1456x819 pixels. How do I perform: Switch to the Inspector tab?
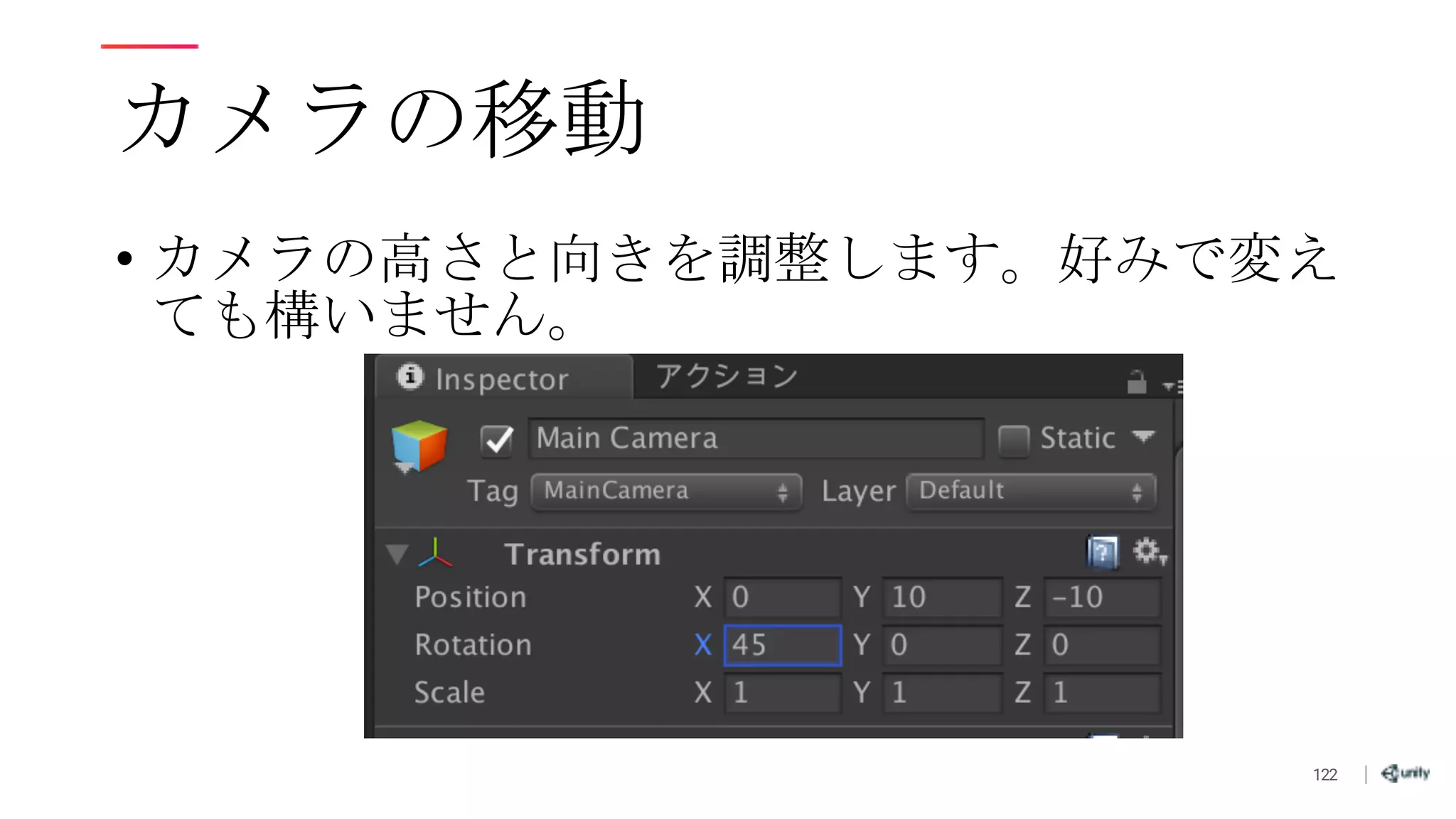click(503, 379)
